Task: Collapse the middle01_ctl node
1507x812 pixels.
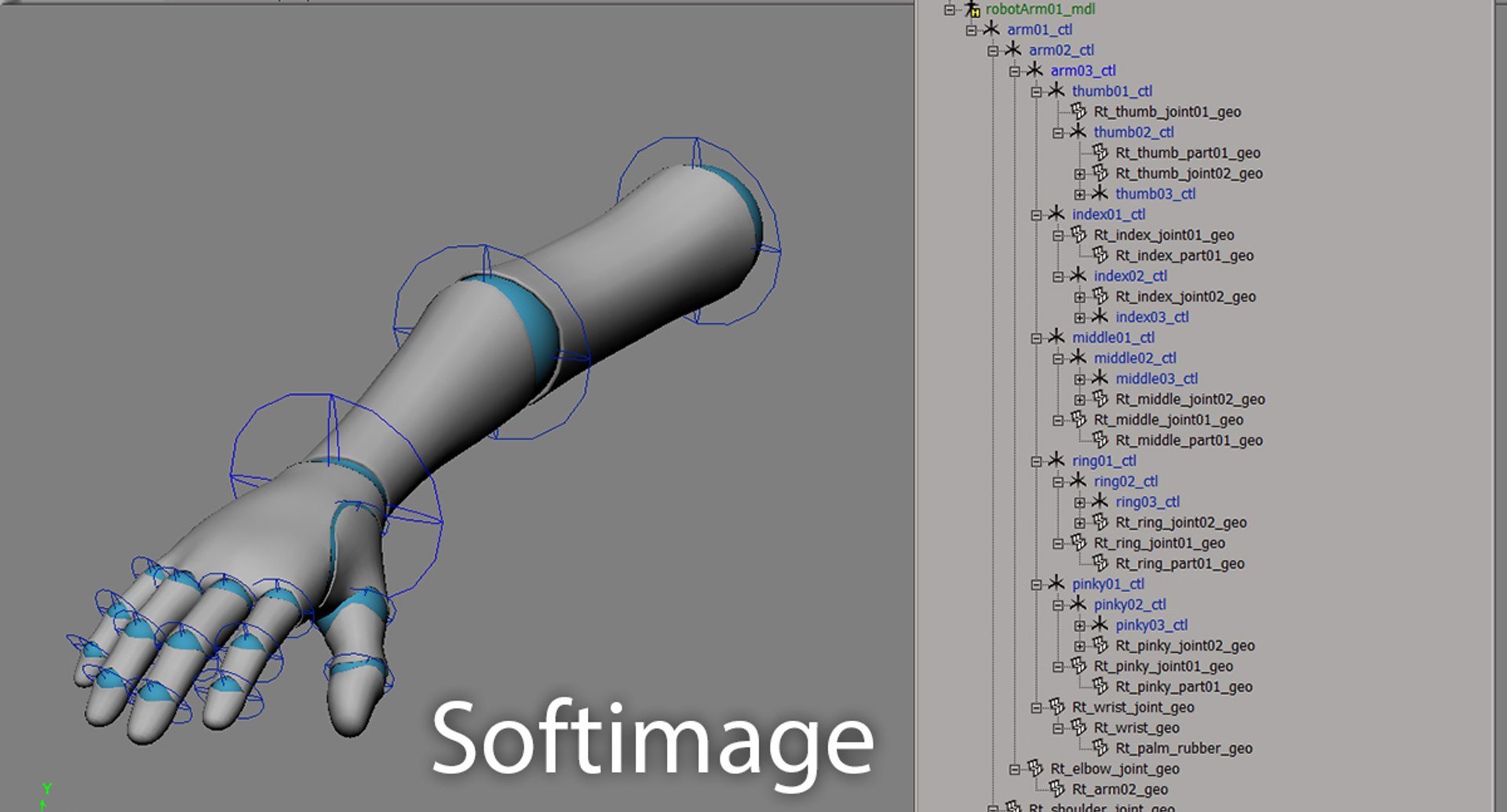Action: click(1036, 337)
